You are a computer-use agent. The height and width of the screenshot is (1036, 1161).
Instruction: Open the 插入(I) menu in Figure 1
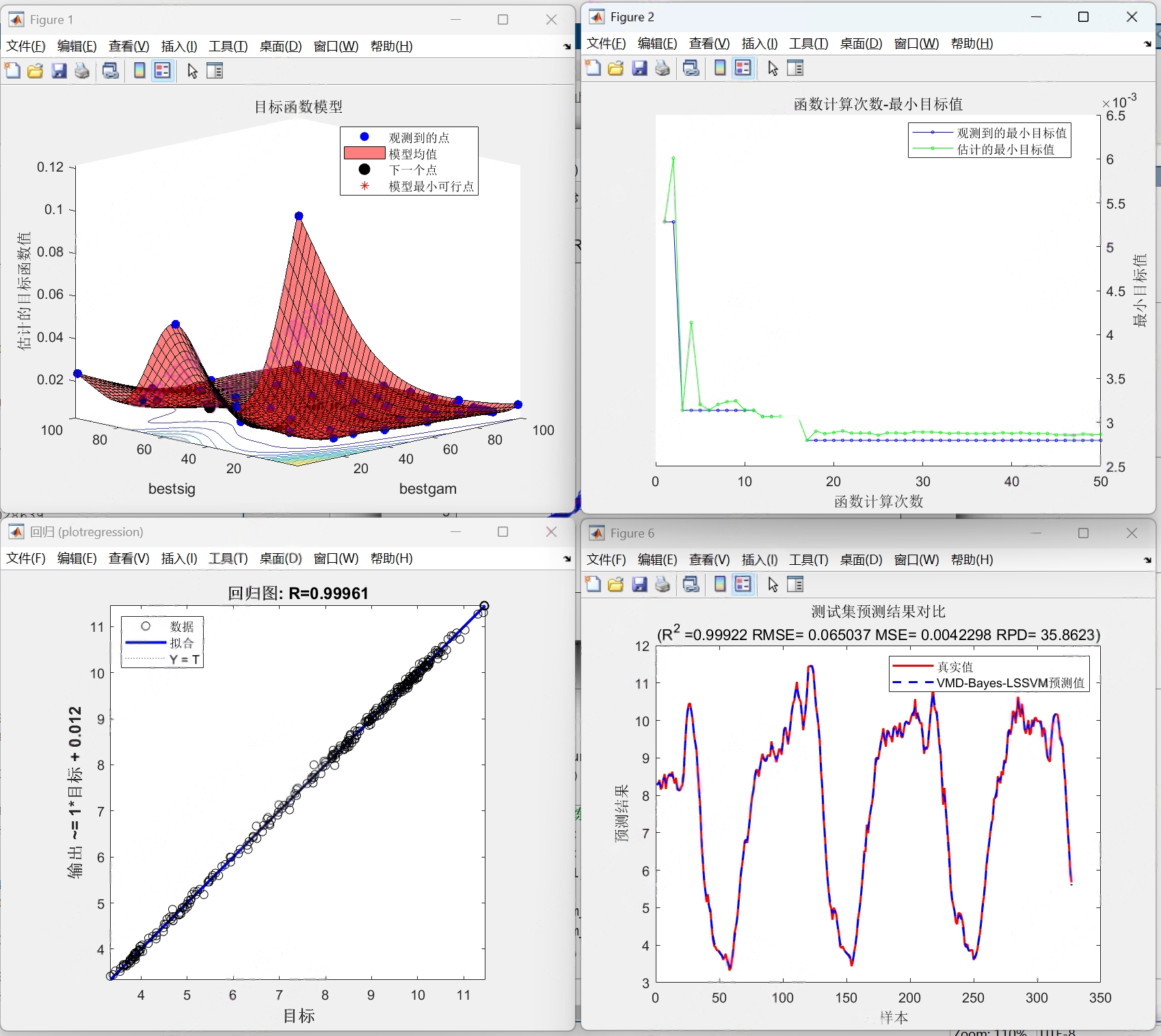tap(178, 47)
